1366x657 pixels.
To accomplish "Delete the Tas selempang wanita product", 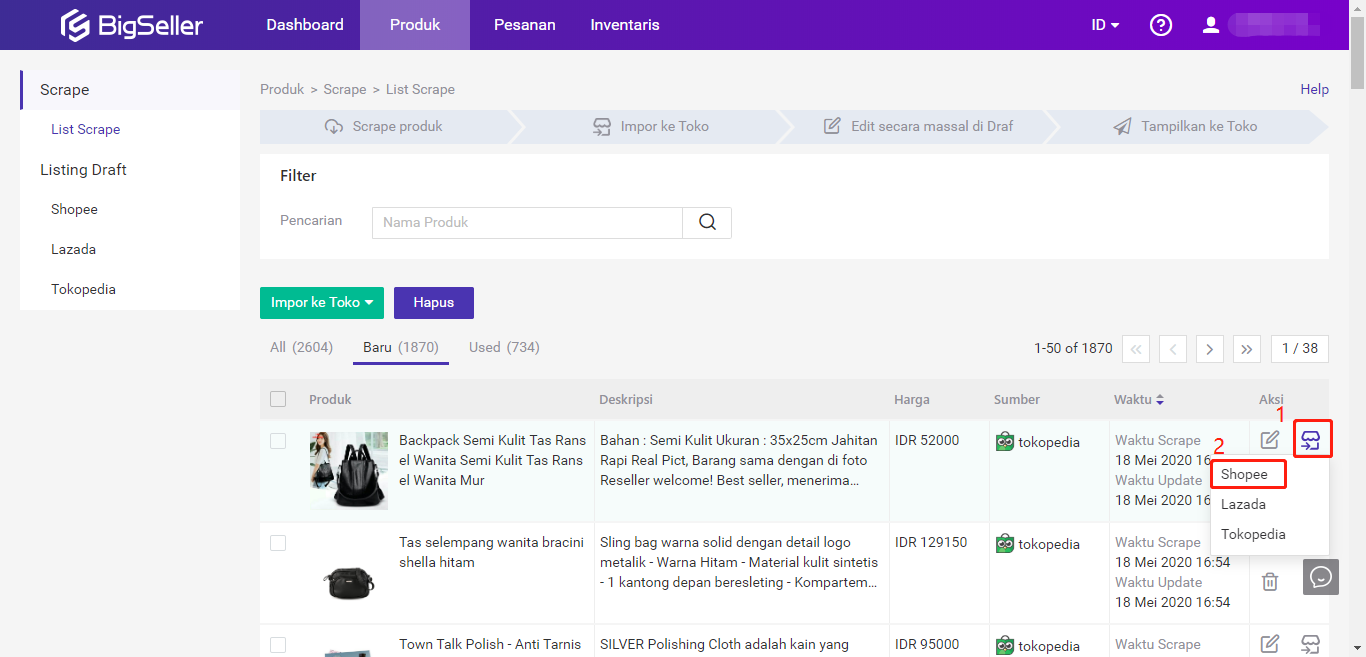I will tap(1270, 581).
